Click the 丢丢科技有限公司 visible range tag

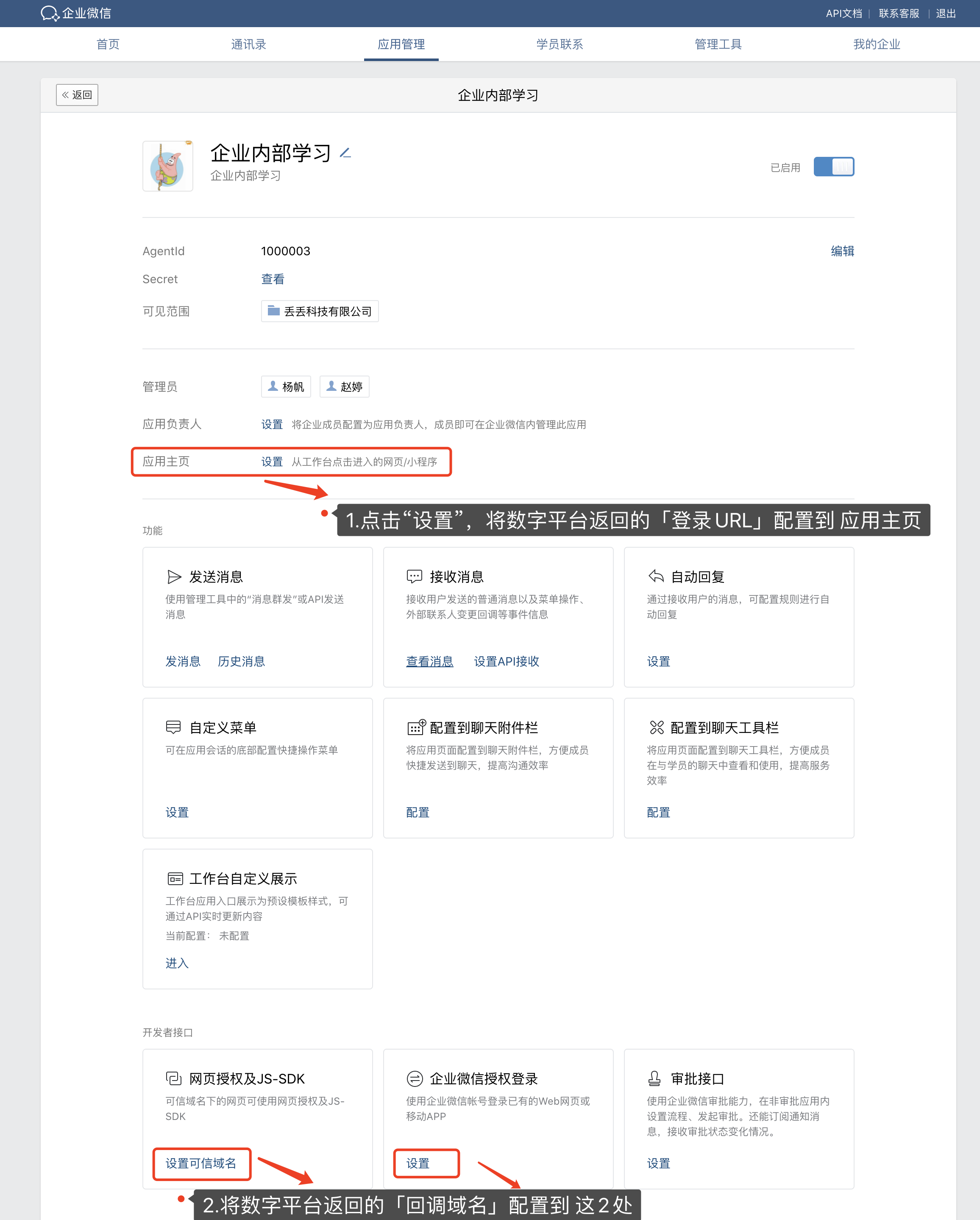pyautogui.click(x=320, y=311)
